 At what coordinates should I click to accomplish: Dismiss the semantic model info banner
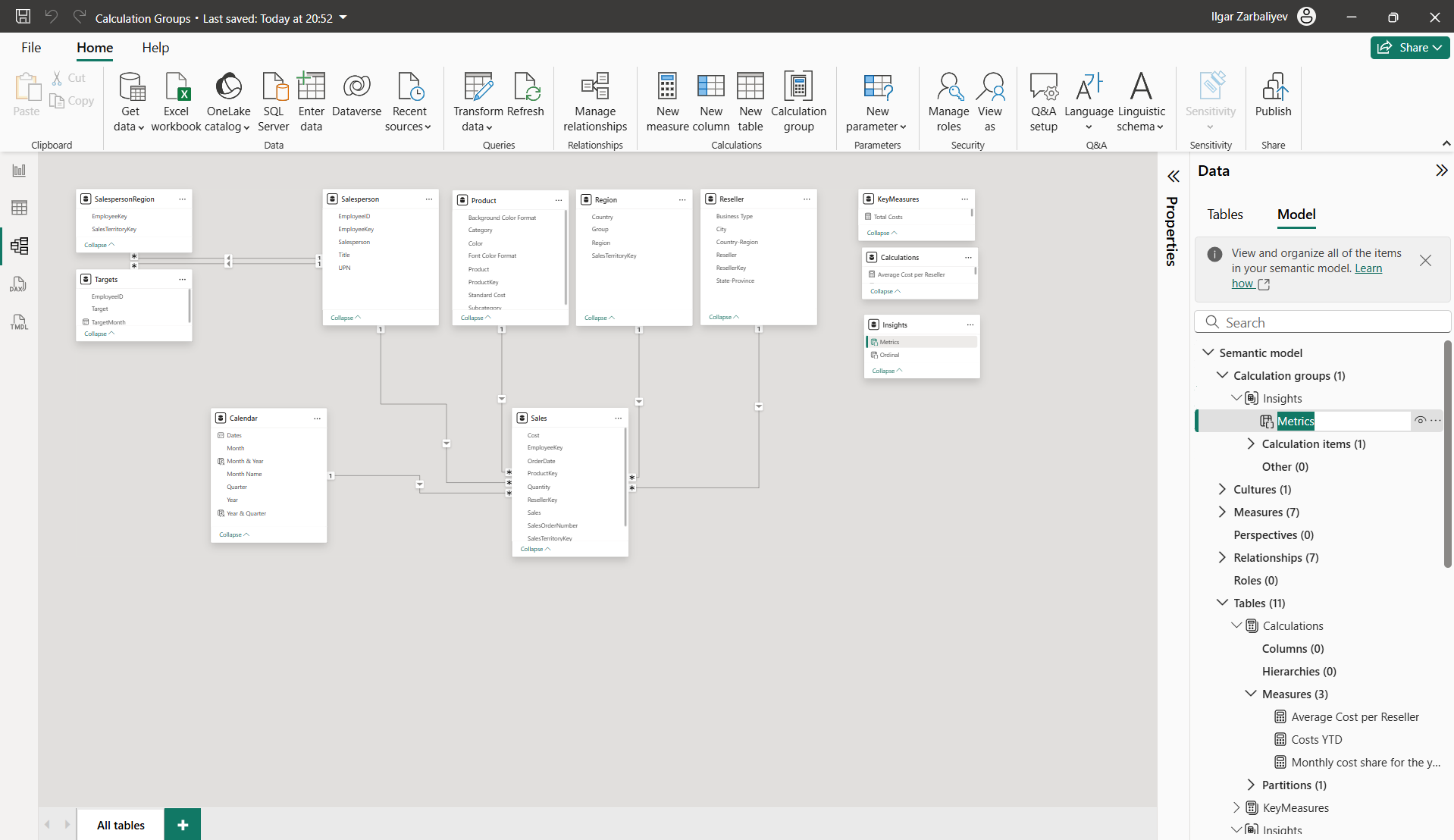(x=1425, y=261)
